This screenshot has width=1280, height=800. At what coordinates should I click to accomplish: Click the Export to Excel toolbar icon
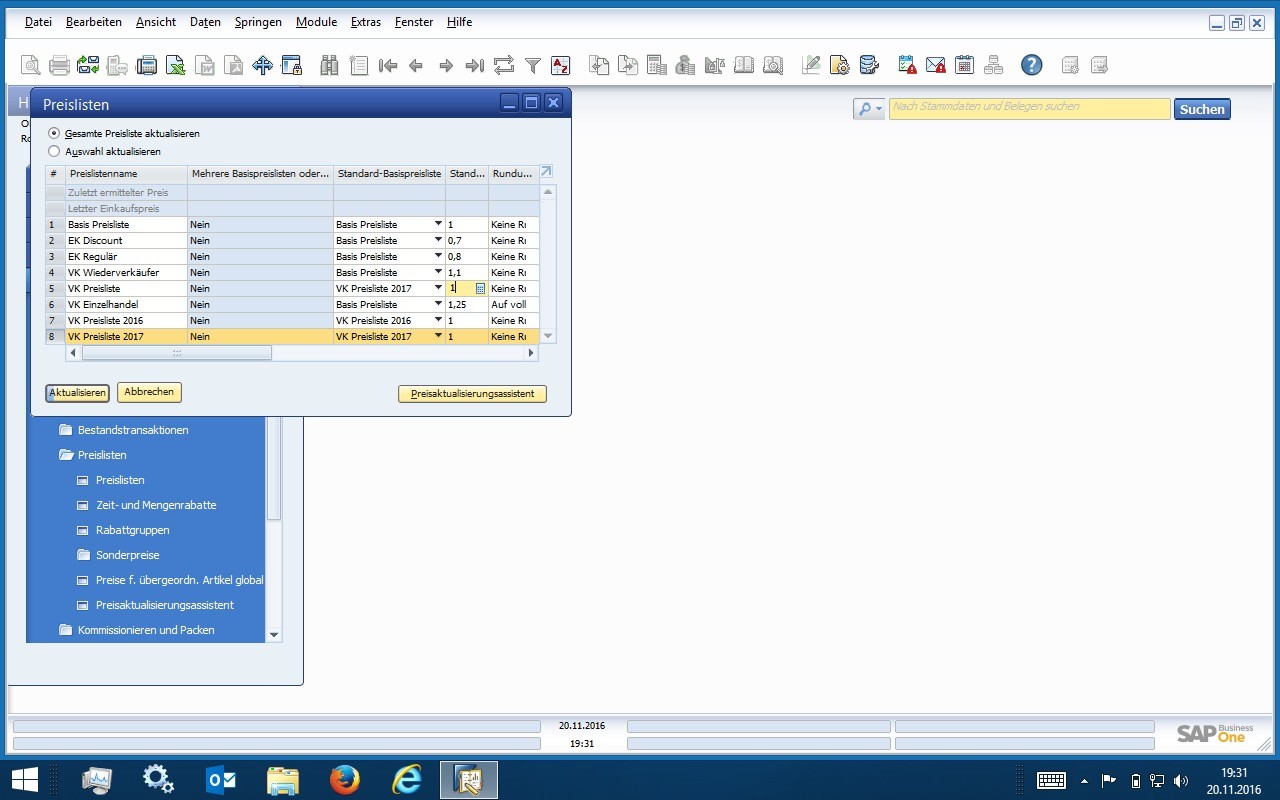tap(176, 66)
